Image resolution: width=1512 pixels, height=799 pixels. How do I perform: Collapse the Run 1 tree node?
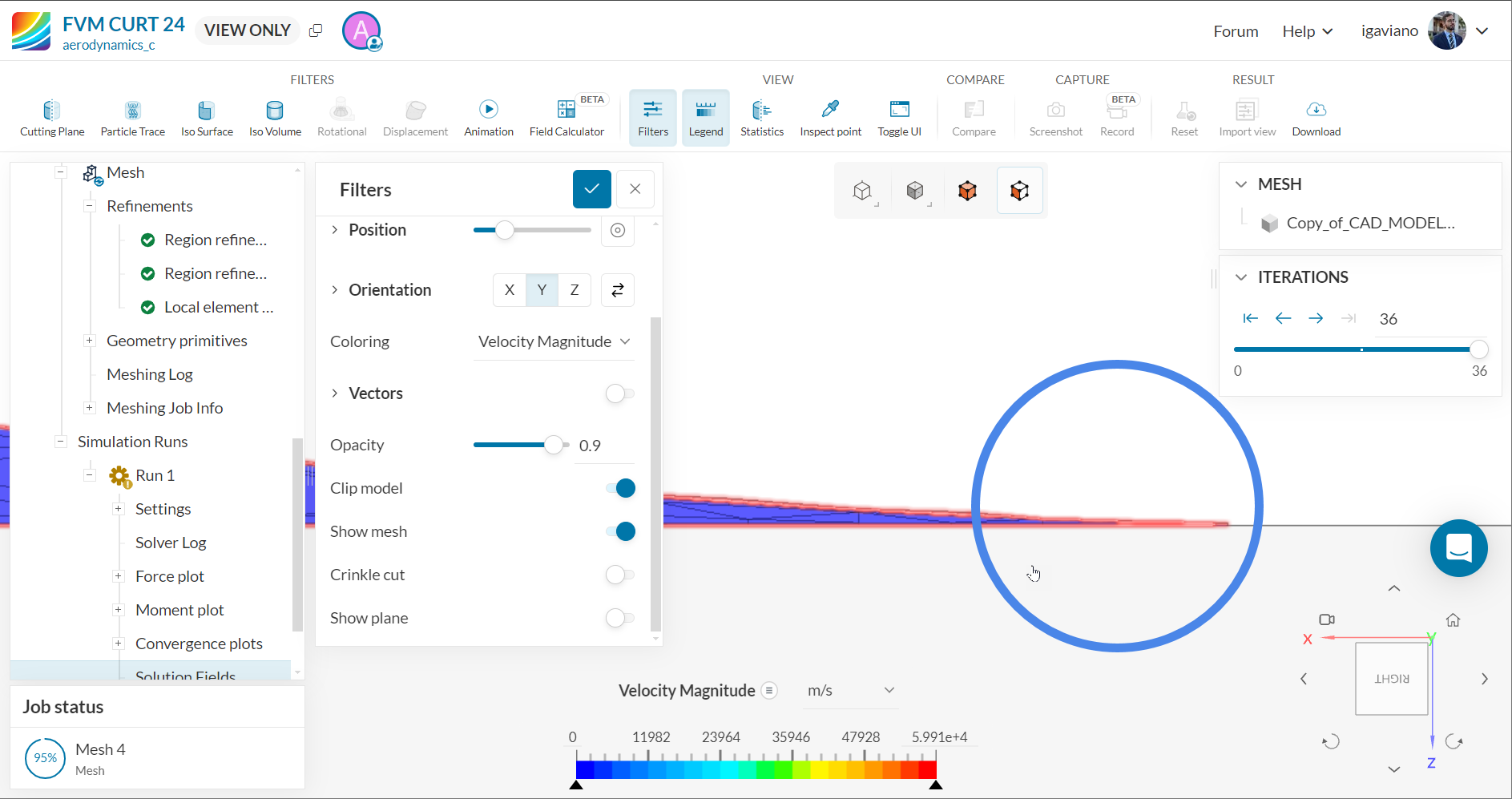90,475
